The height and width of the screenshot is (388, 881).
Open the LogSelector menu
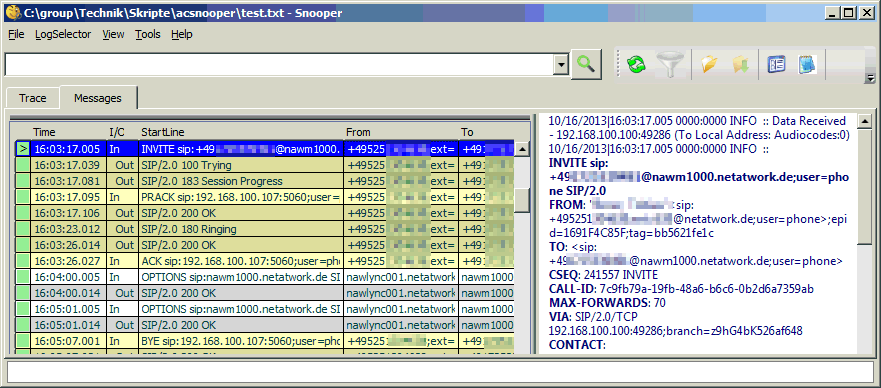(63, 34)
